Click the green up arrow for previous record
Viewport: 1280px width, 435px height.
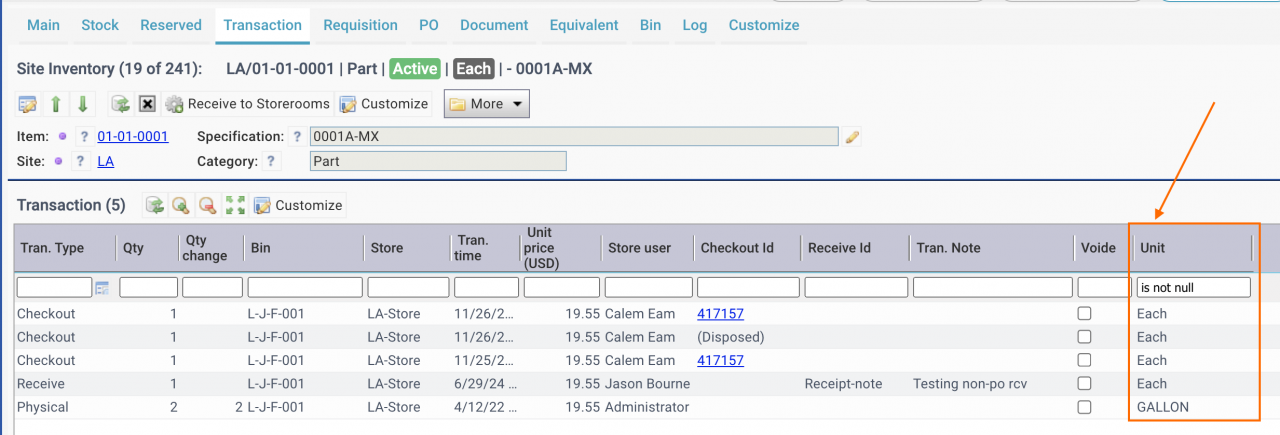pyautogui.click(x=56, y=104)
